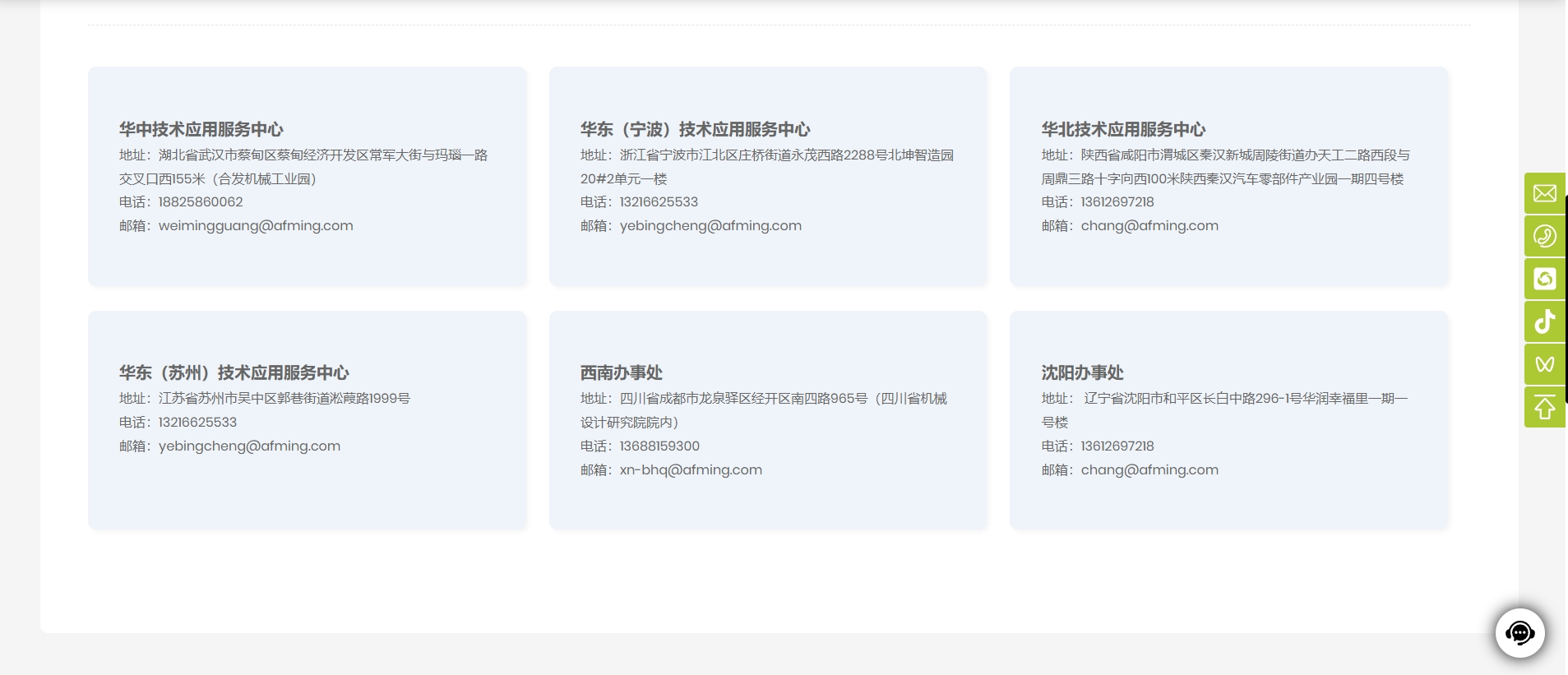This screenshot has height=675, width=1568.
Task: Click the butterfly-shaped video channel icon
Action: [x=1544, y=364]
